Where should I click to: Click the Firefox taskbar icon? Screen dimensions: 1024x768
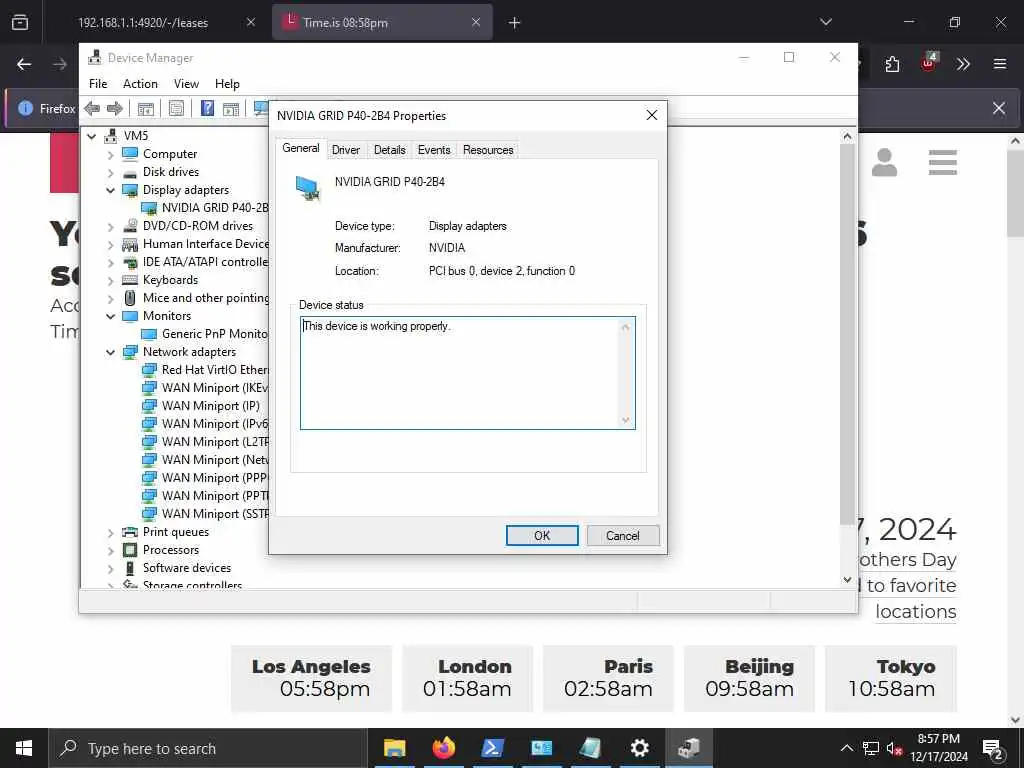tap(443, 748)
